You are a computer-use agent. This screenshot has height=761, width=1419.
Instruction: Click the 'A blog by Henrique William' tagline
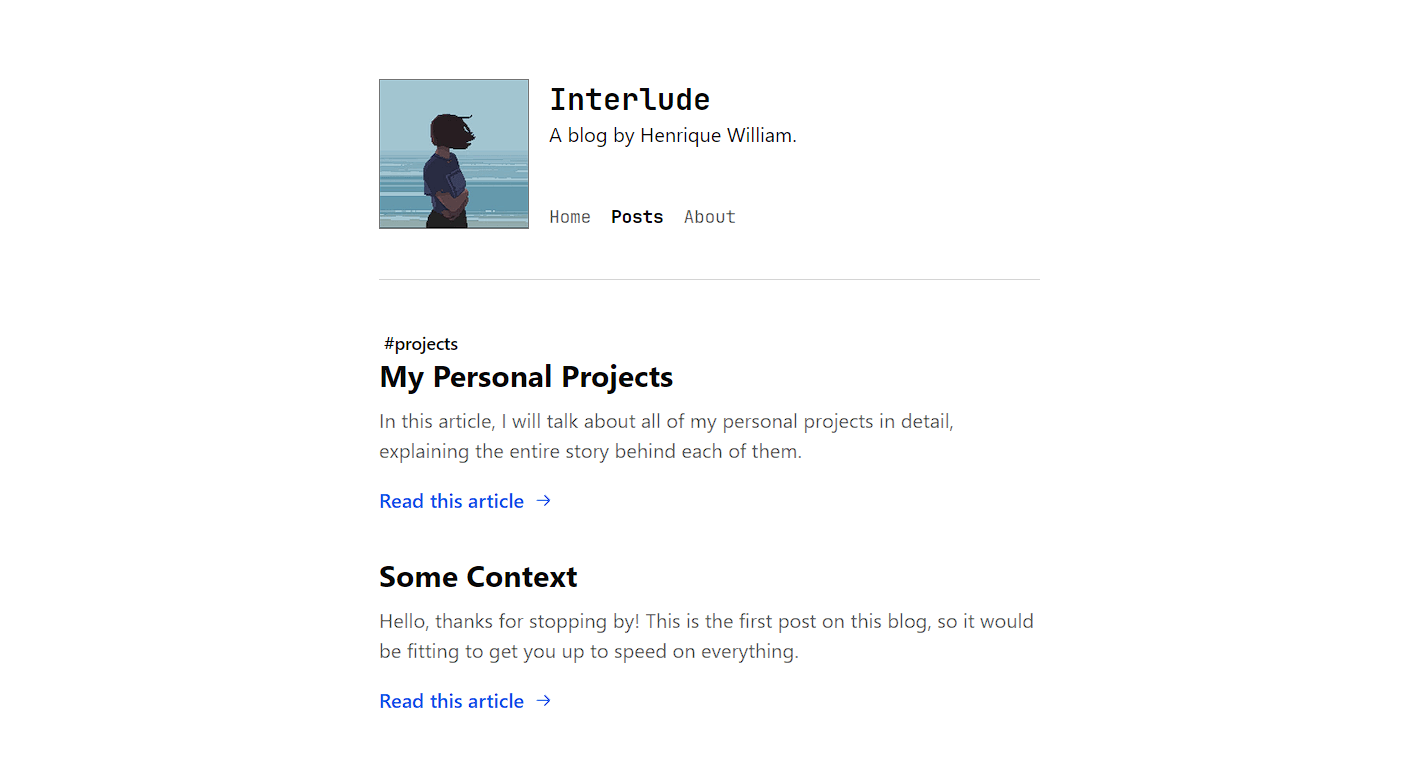673,135
